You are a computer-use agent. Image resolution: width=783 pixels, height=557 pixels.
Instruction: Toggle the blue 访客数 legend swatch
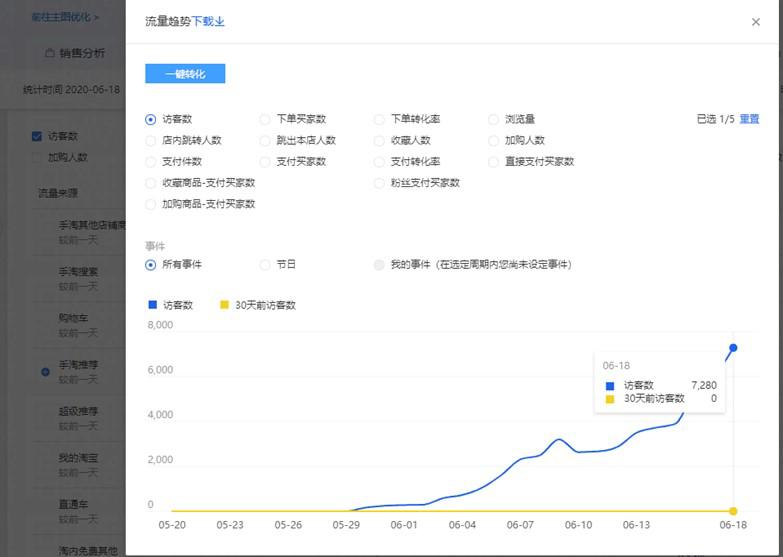[x=153, y=305]
